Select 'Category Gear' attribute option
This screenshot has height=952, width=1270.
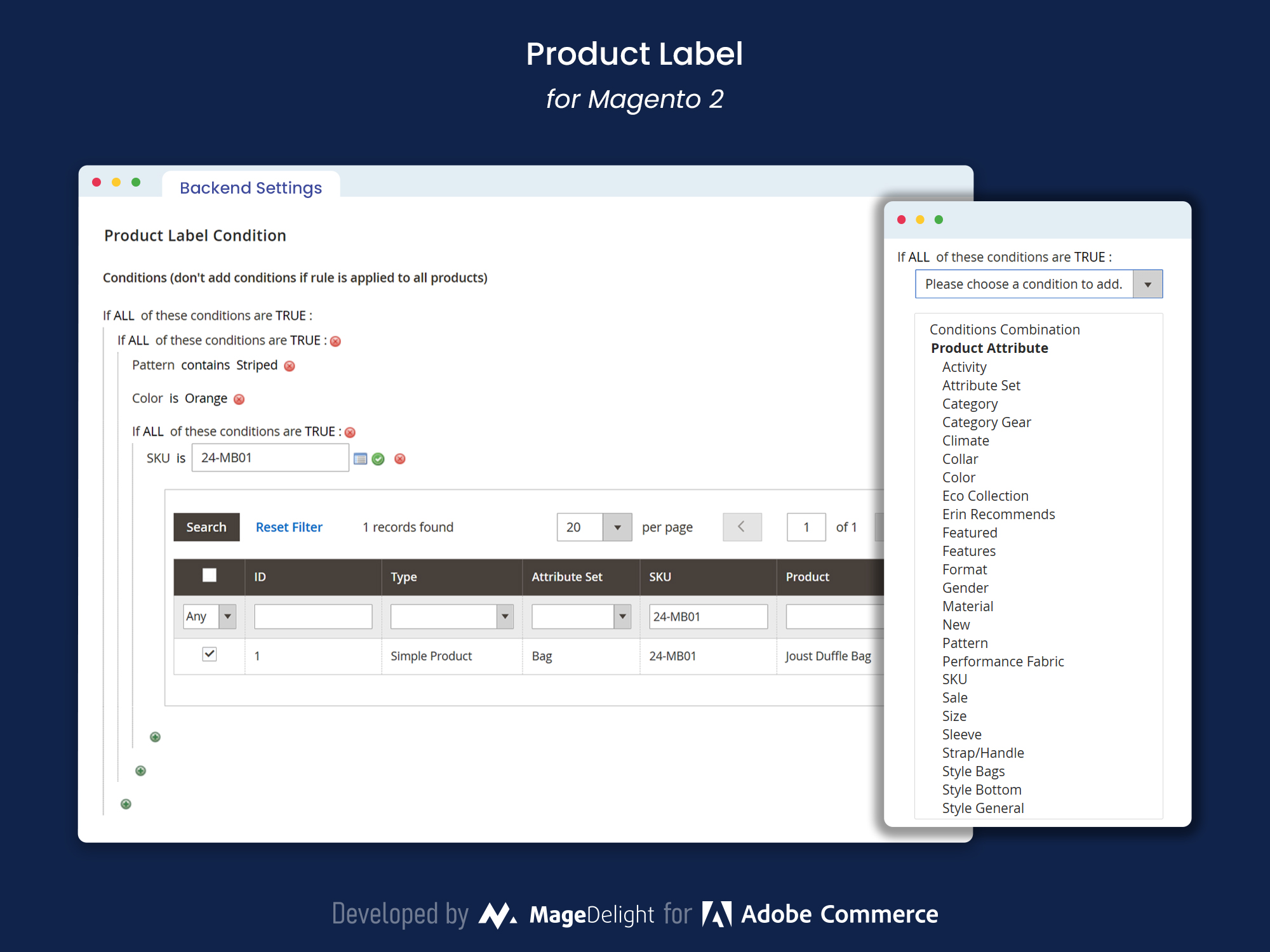[986, 422]
